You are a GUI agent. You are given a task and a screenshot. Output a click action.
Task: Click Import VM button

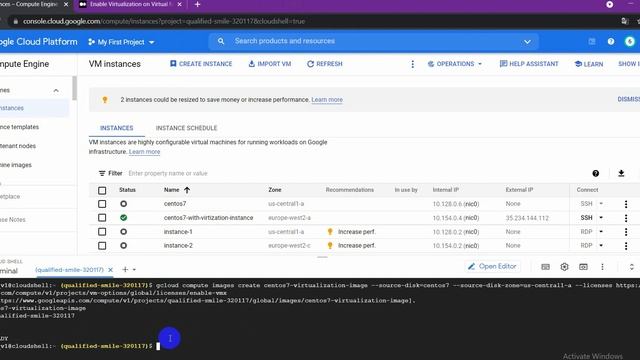[269, 64]
